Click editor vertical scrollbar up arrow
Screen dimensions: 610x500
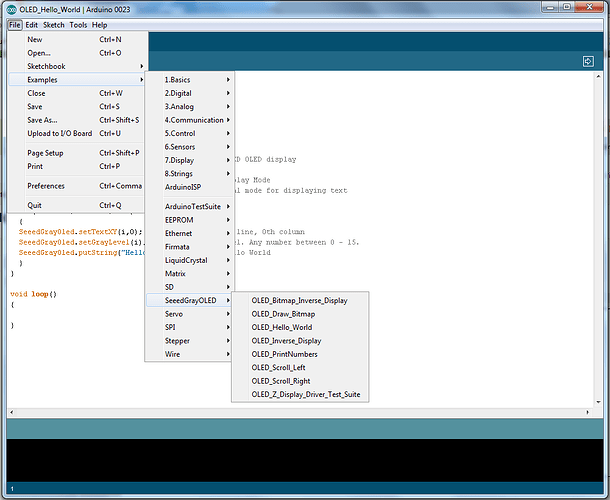(x=598, y=77)
